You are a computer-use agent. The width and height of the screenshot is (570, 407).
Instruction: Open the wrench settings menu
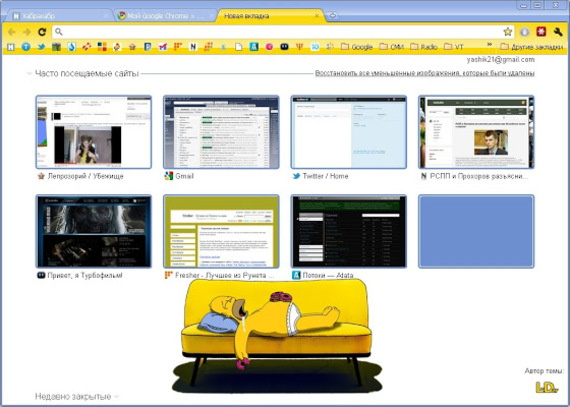(558, 32)
